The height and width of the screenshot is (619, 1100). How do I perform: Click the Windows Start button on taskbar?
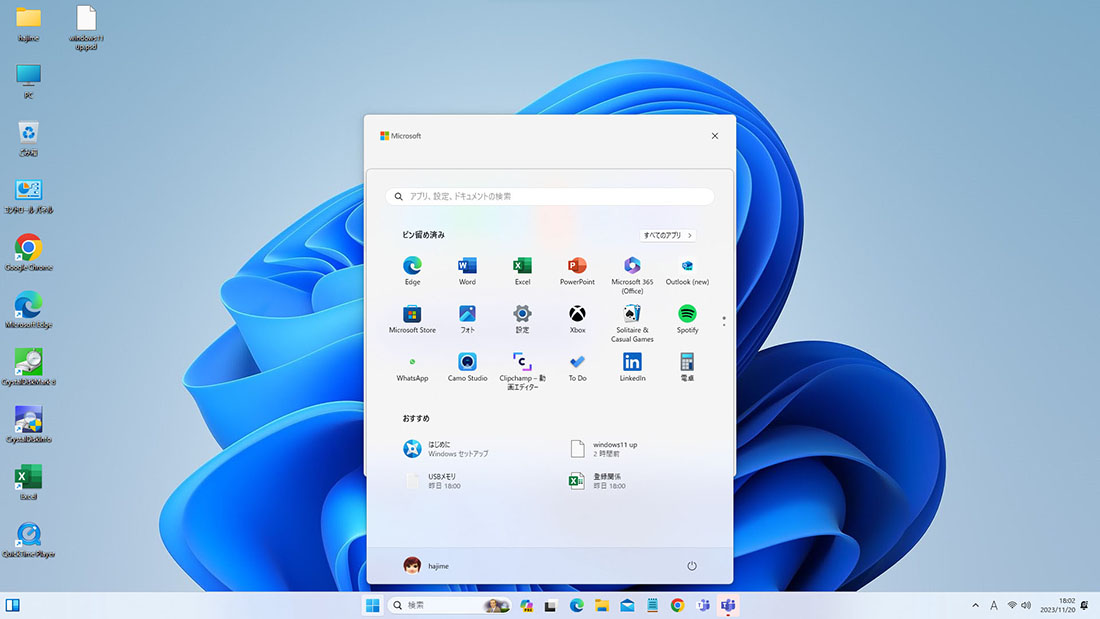pyautogui.click(x=372, y=605)
